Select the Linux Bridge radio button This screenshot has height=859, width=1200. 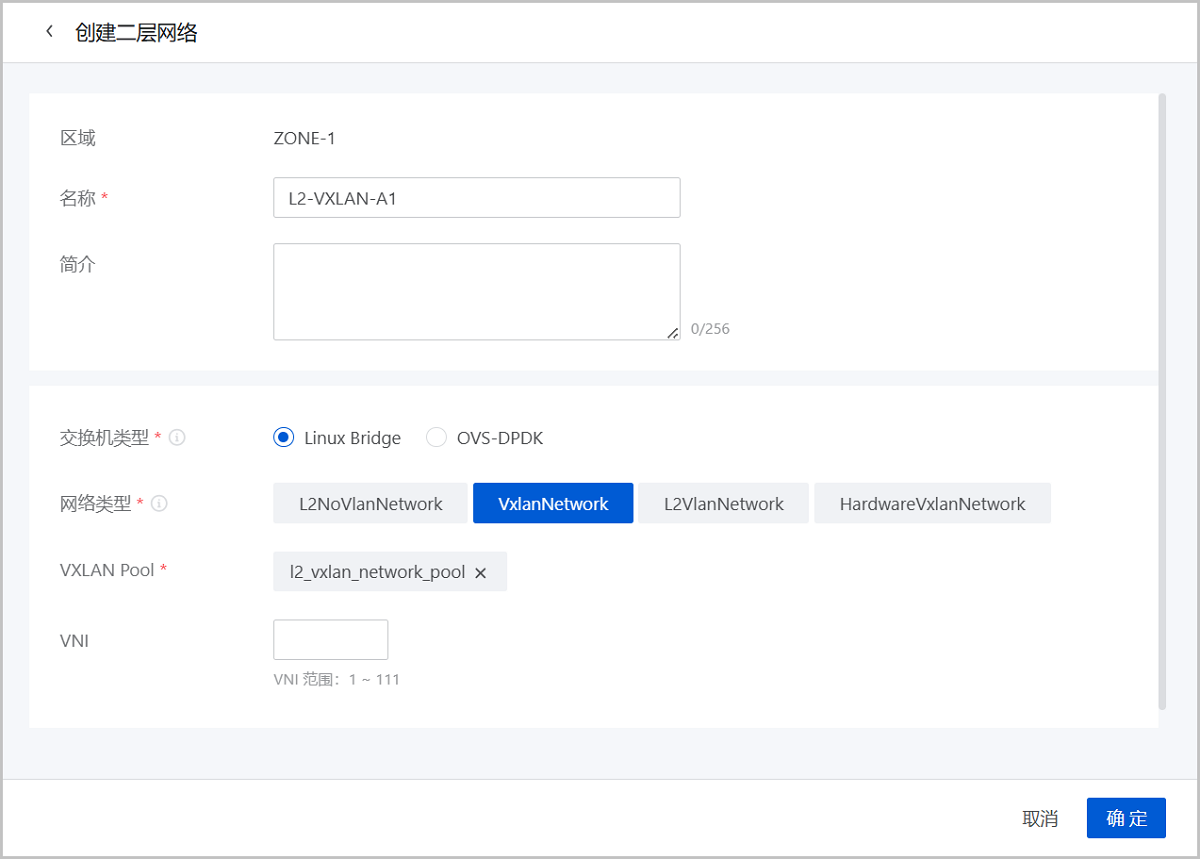click(284, 438)
